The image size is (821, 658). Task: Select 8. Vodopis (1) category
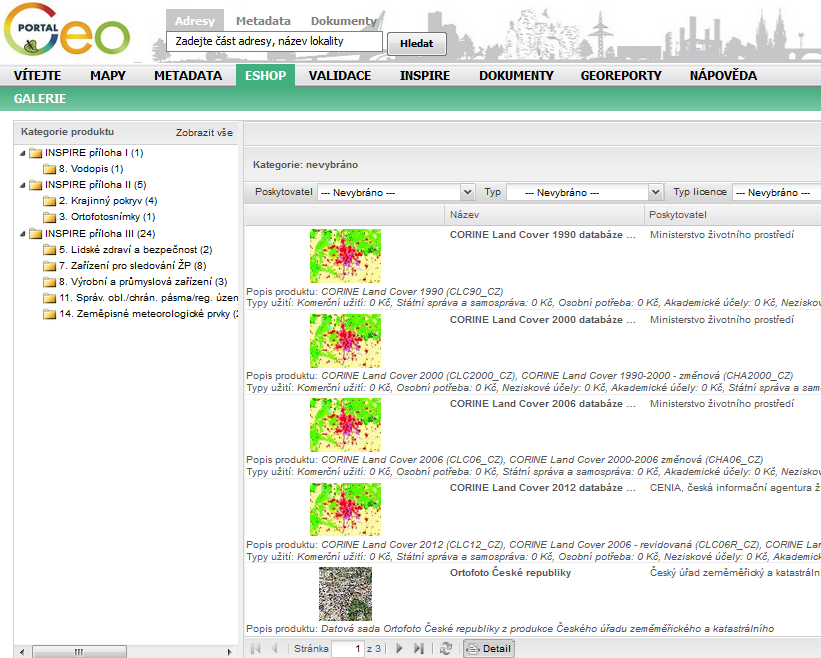91,169
